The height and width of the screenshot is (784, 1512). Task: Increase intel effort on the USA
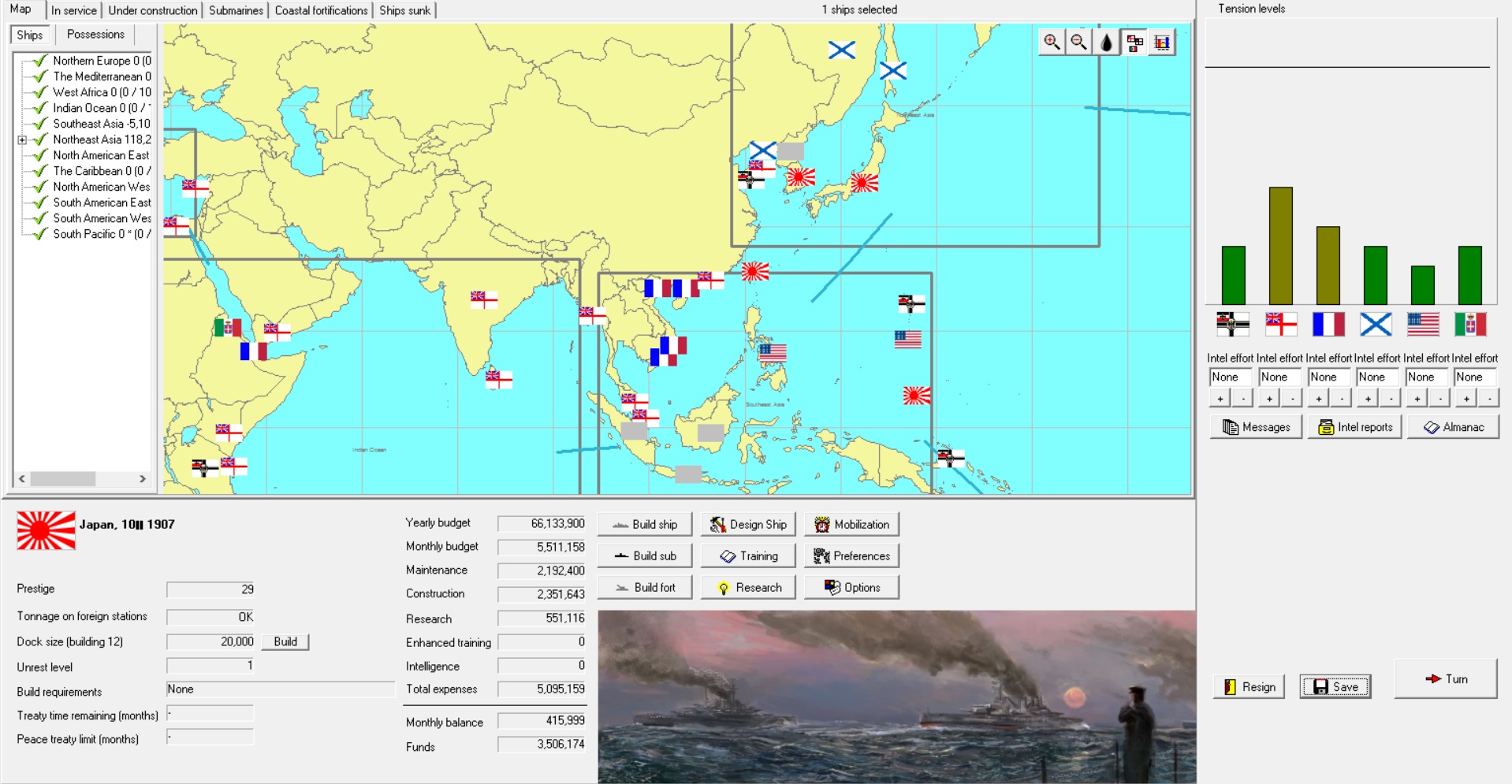pyautogui.click(x=1417, y=399)
